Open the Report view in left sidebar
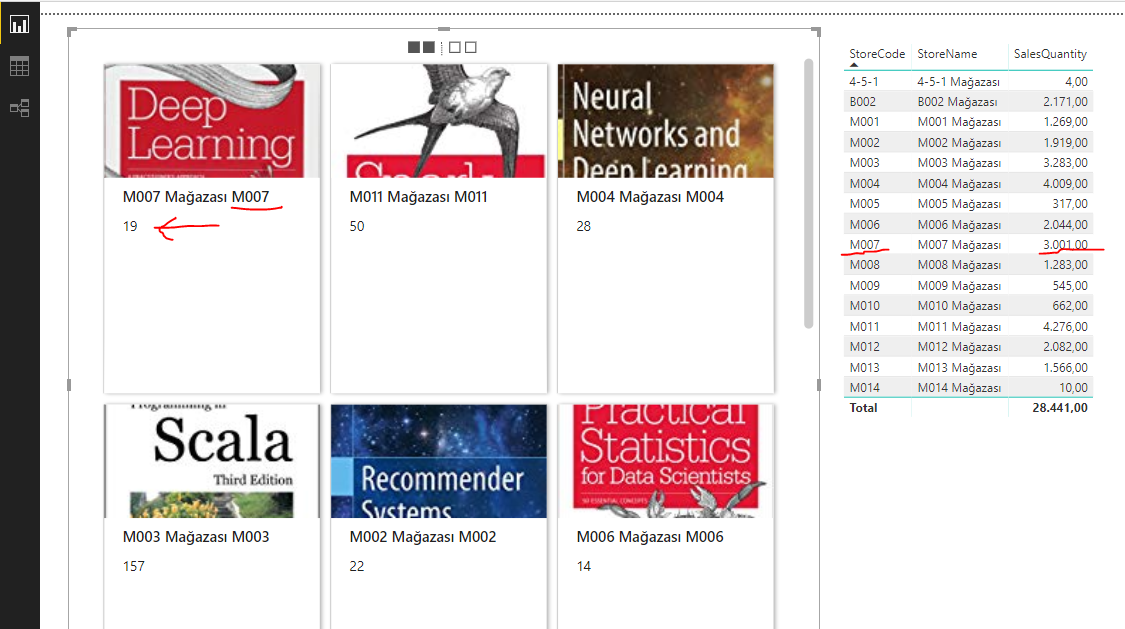Screen dimensions: 1125x629 pyautogui.click(x=19, y=24)
